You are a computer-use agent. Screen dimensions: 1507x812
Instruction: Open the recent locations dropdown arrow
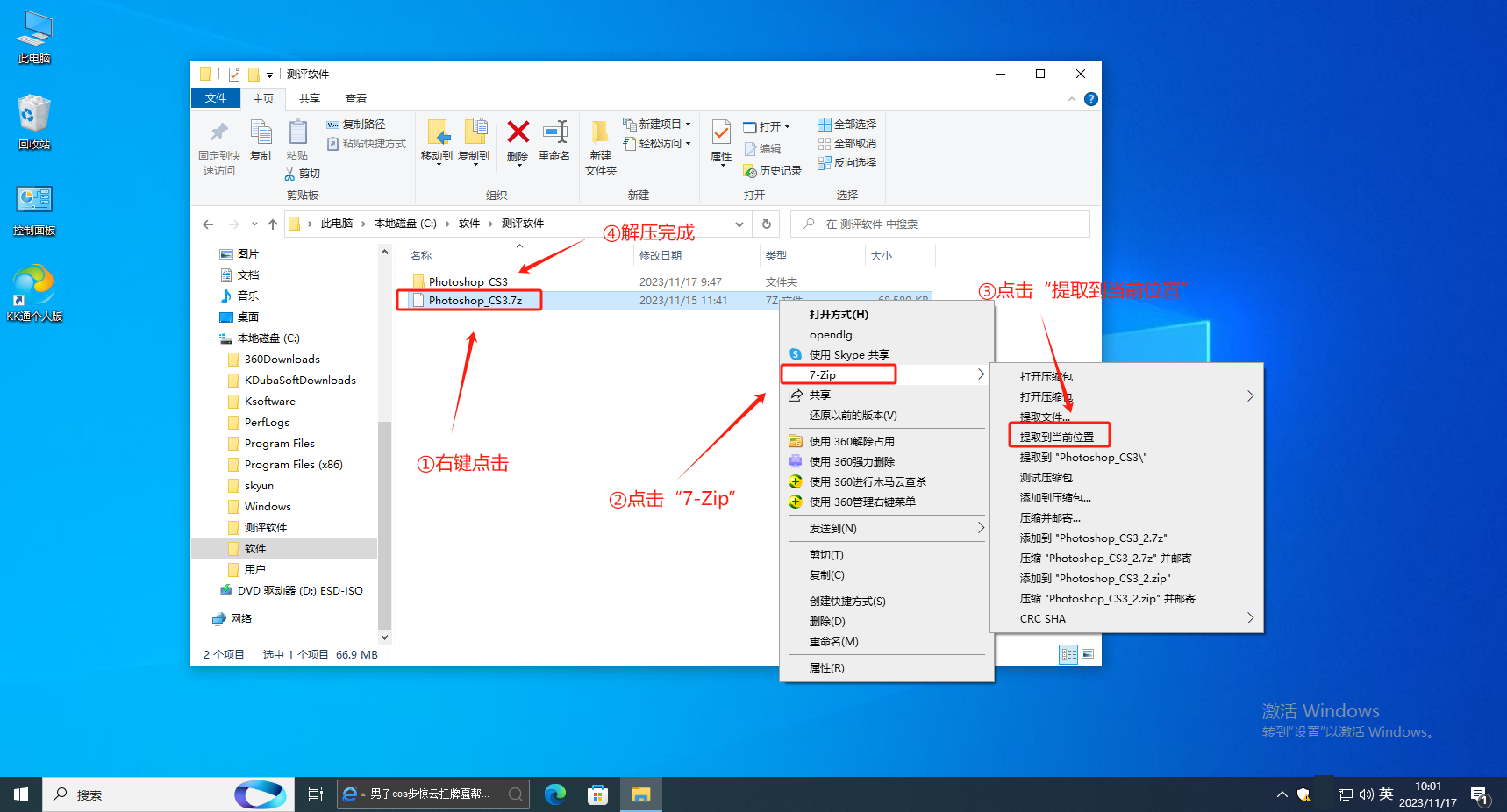pos(254,224)
